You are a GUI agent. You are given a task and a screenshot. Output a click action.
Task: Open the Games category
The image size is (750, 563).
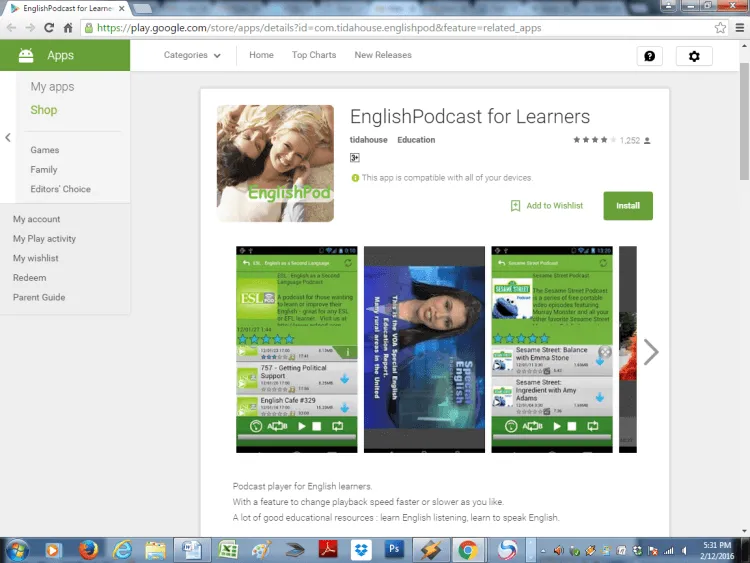pyautogui.click(x=44, y=150)
